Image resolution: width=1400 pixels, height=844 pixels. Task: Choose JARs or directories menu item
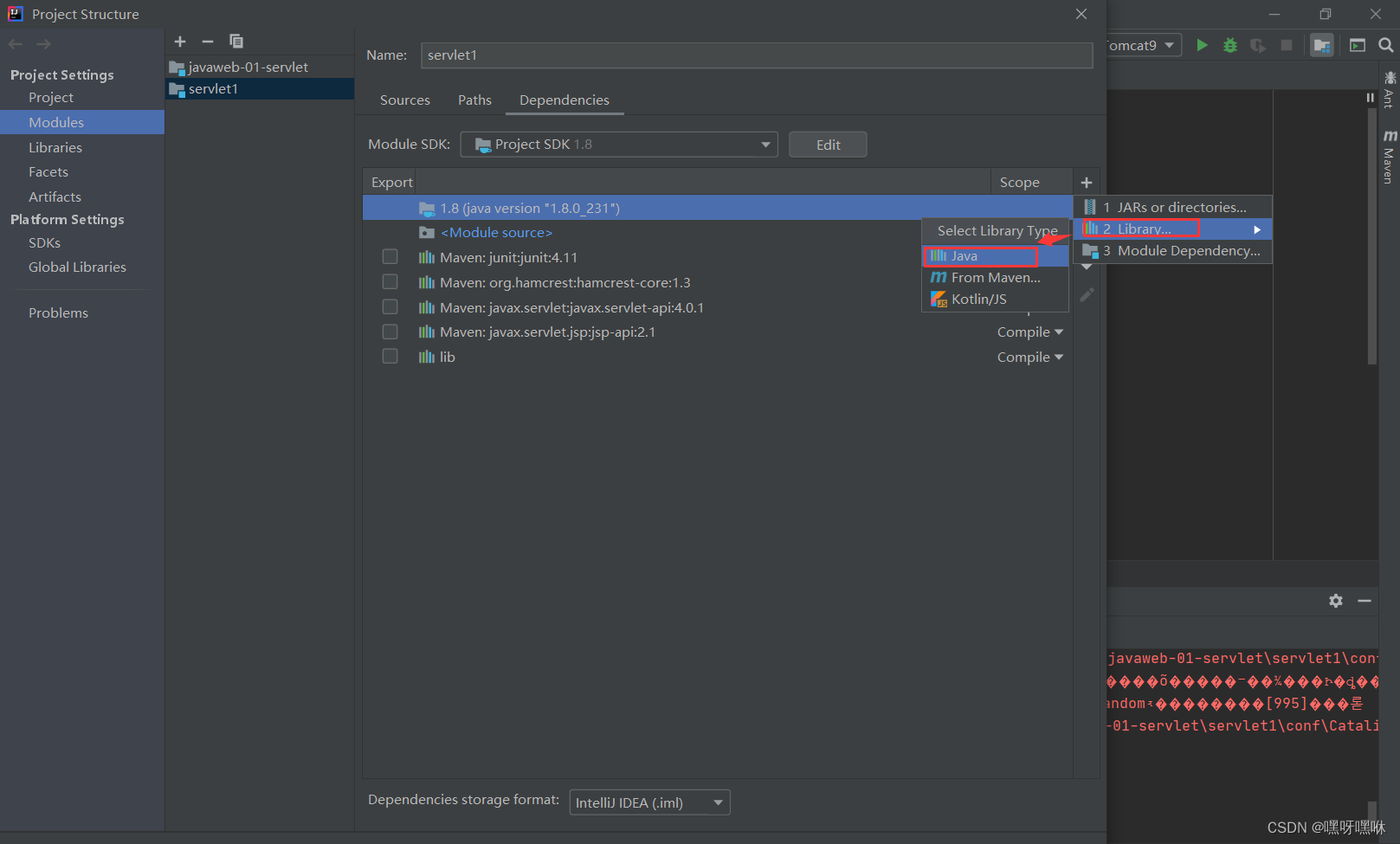coord(1173,208)
